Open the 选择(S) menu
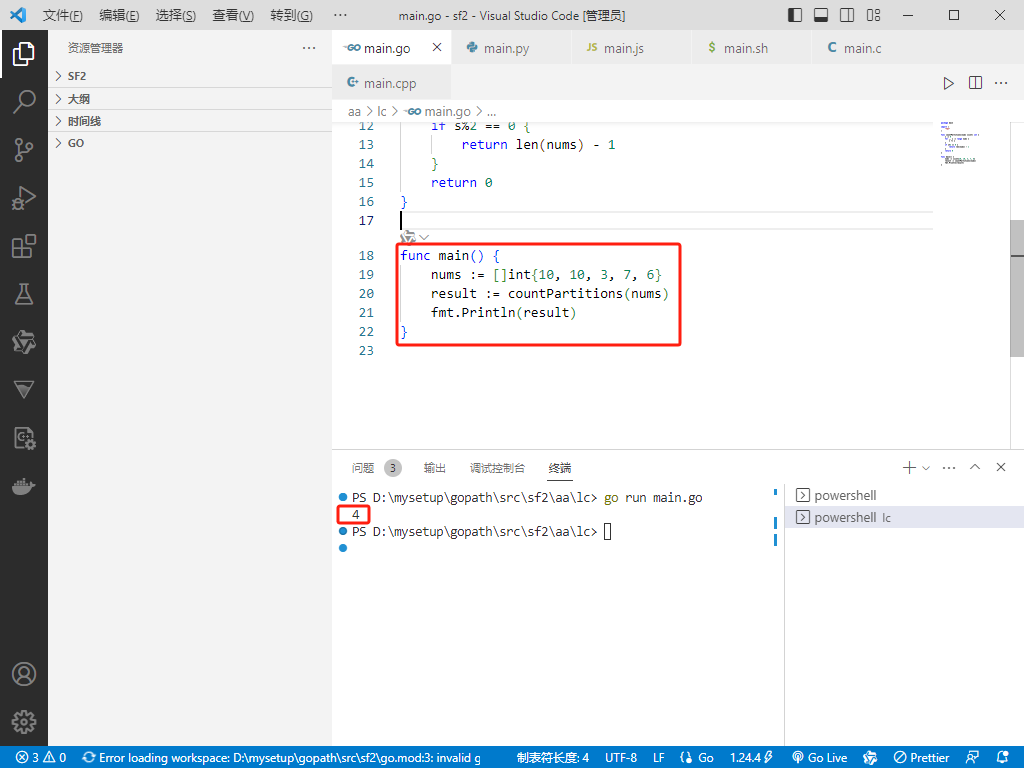The image size is (1024, 768). (176, 15)
